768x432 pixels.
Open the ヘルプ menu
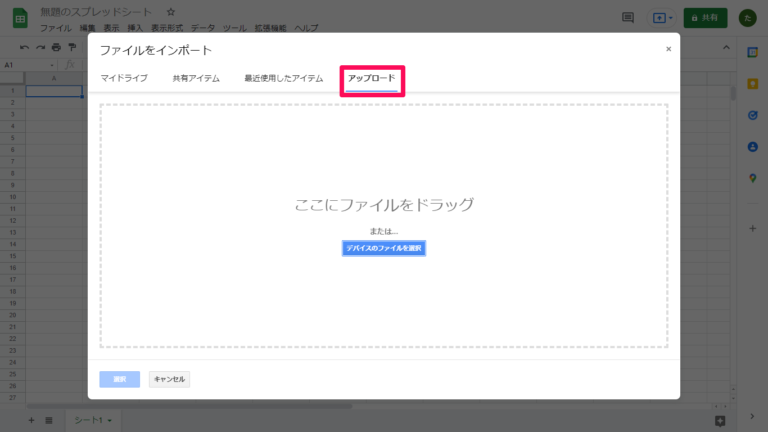pos(306,28)
